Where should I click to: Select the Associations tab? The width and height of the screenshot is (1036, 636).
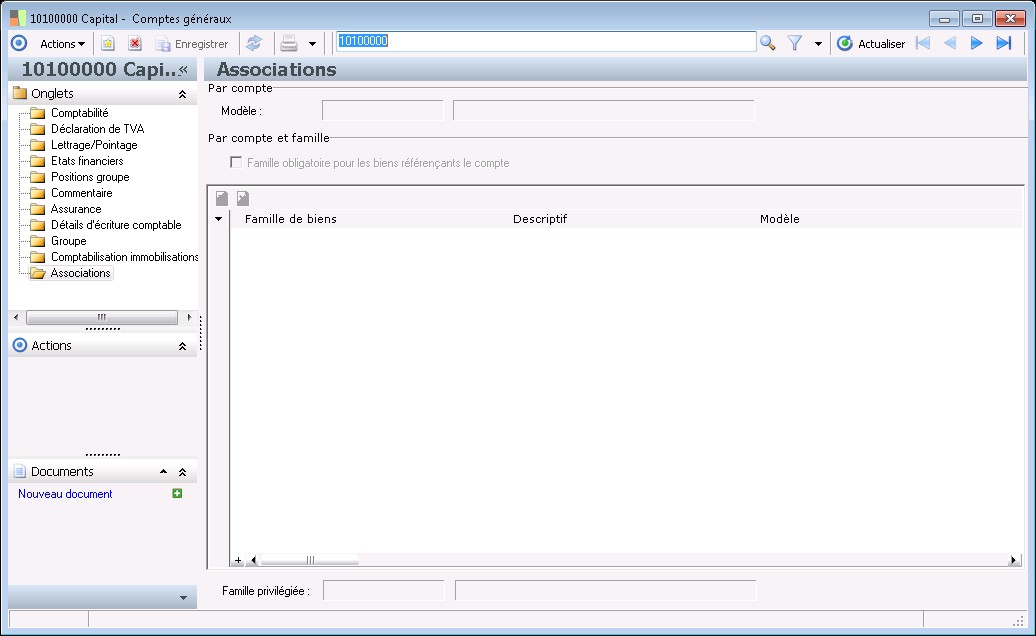point(80,273)
